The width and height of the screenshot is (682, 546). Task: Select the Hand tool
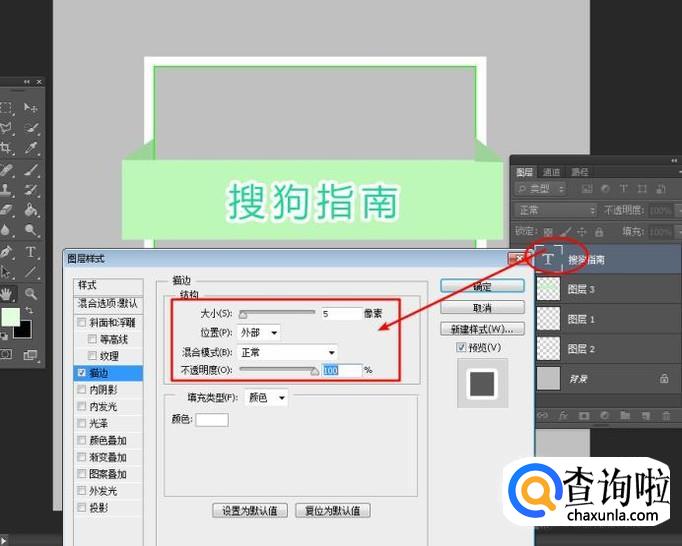coord(6,294)
